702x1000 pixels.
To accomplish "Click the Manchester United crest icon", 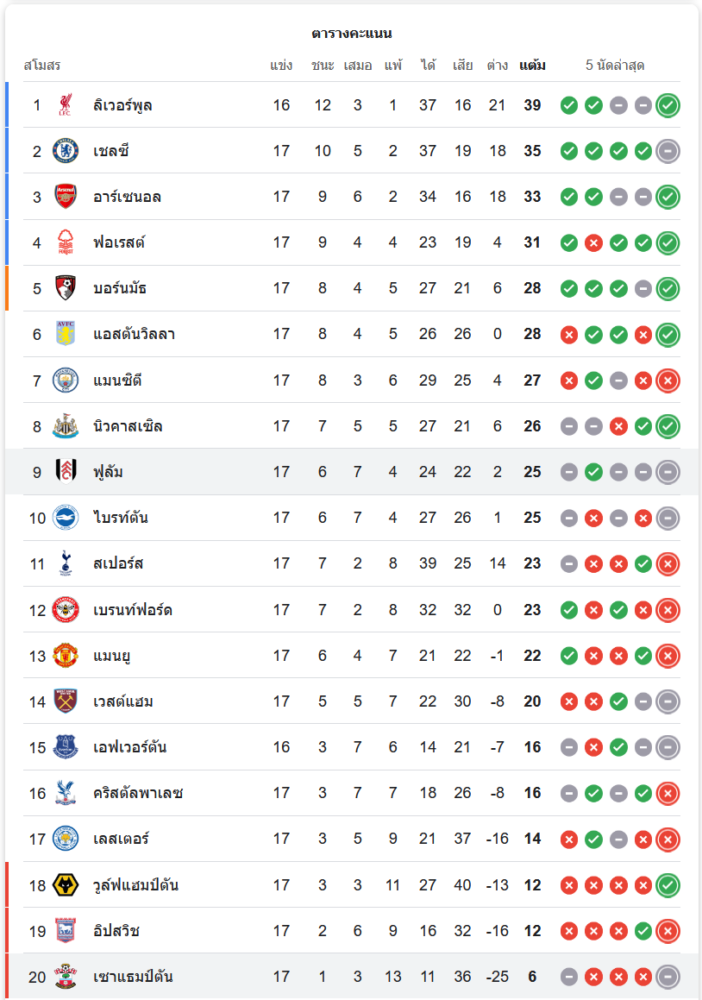I will point(66,656).
